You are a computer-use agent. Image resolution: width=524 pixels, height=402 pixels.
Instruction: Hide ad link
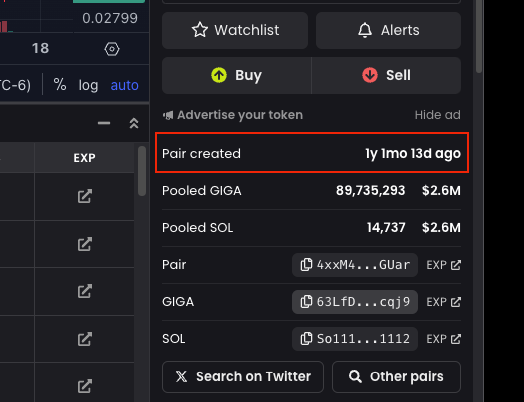[x=437, y=115]
